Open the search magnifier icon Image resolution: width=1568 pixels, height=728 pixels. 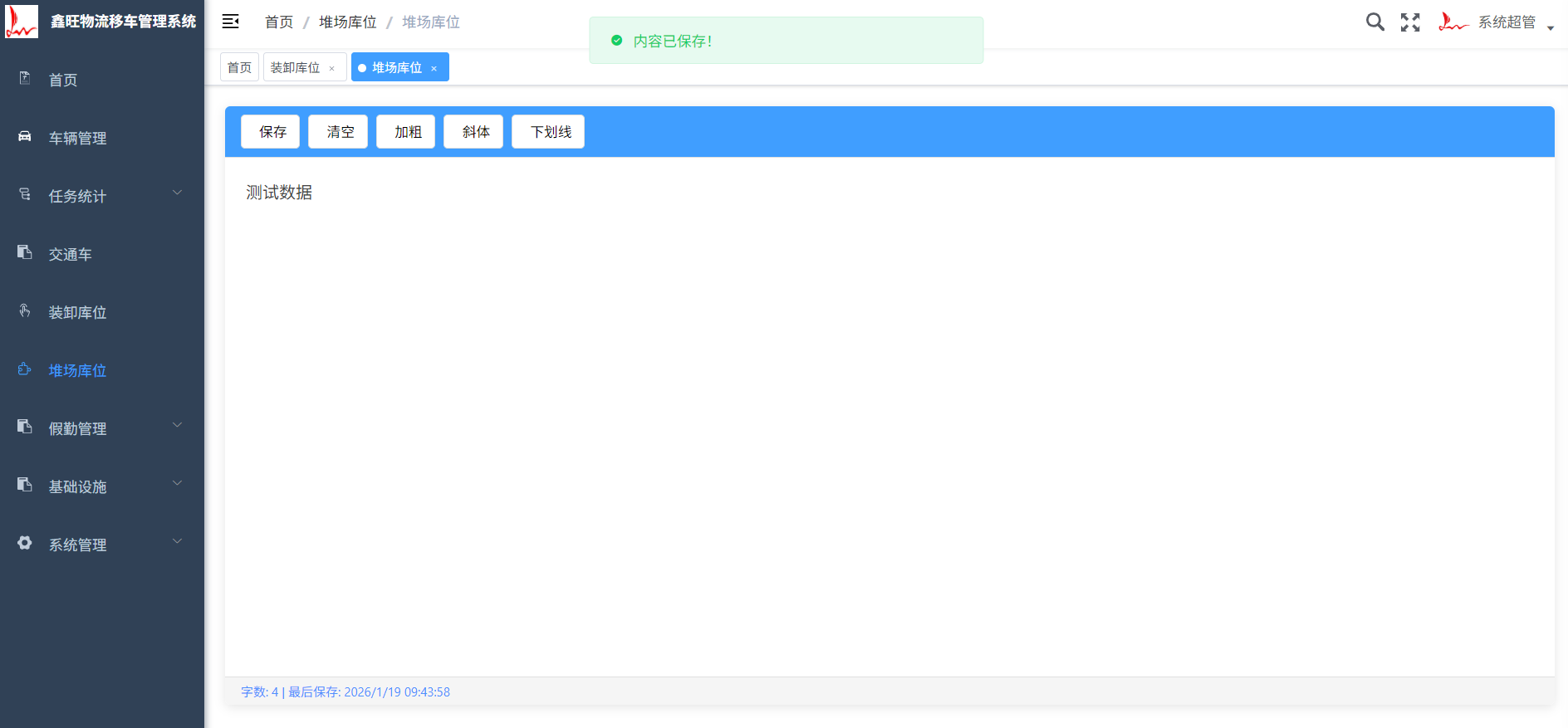(x=1375, y=22)
